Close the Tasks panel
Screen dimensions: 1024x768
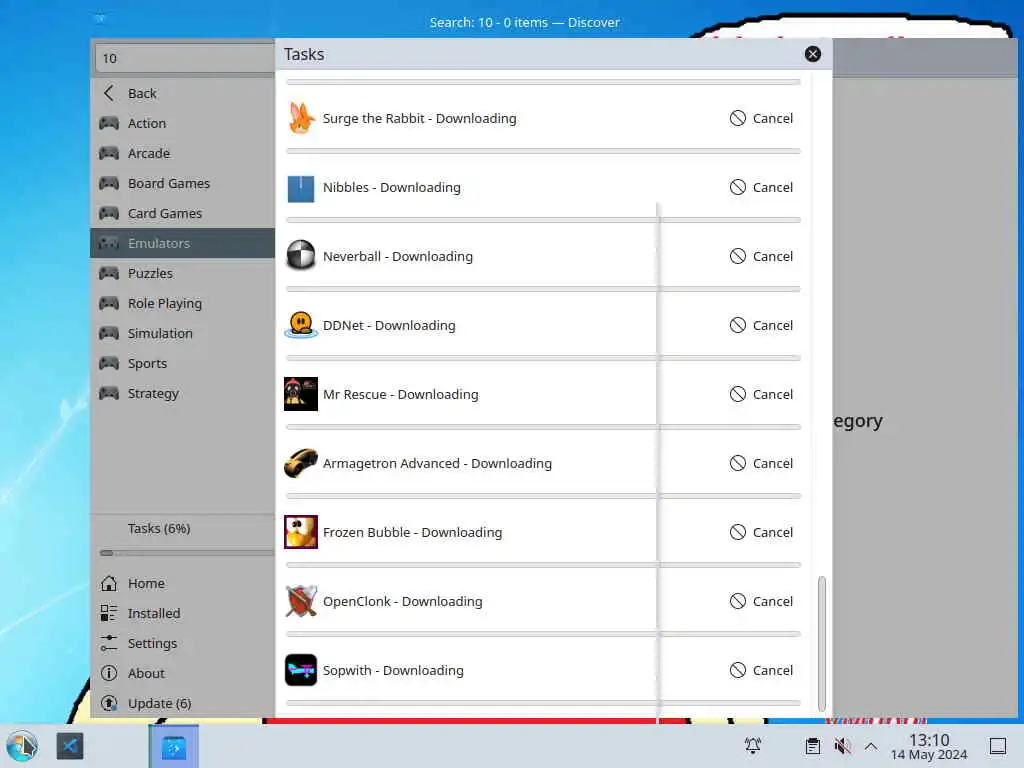click(x=812, y=54)
